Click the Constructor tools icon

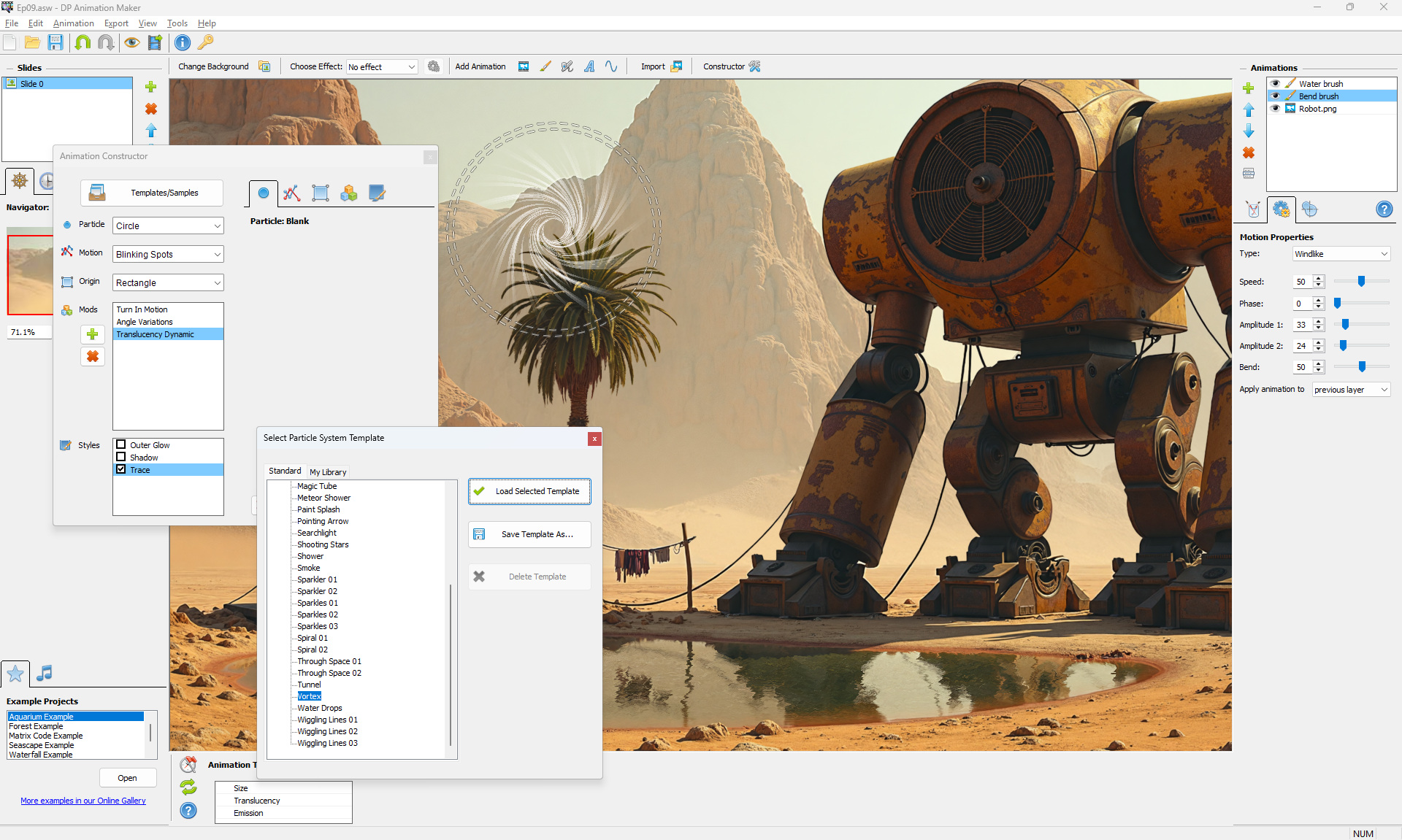click(754, 66)
